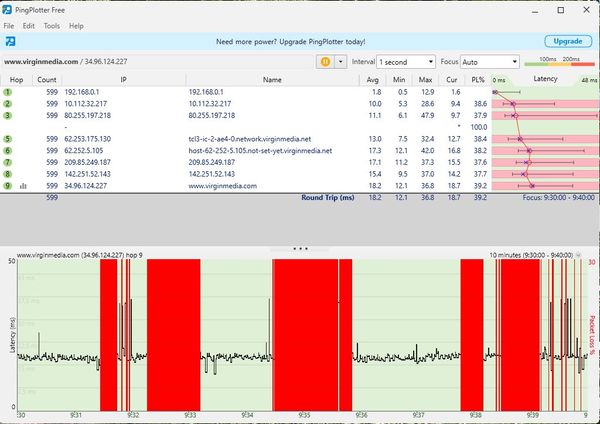Click the graph title www.virginmedia.com hop 9

80,255
